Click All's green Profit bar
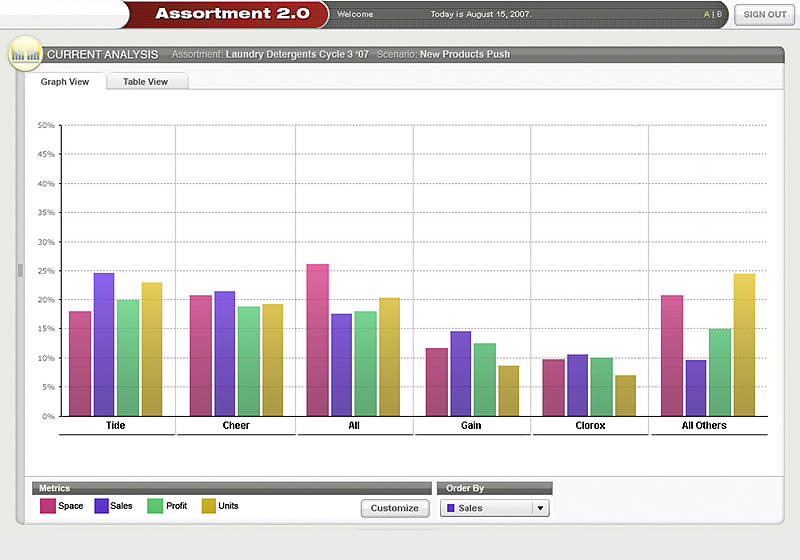 tap(366, 364)
